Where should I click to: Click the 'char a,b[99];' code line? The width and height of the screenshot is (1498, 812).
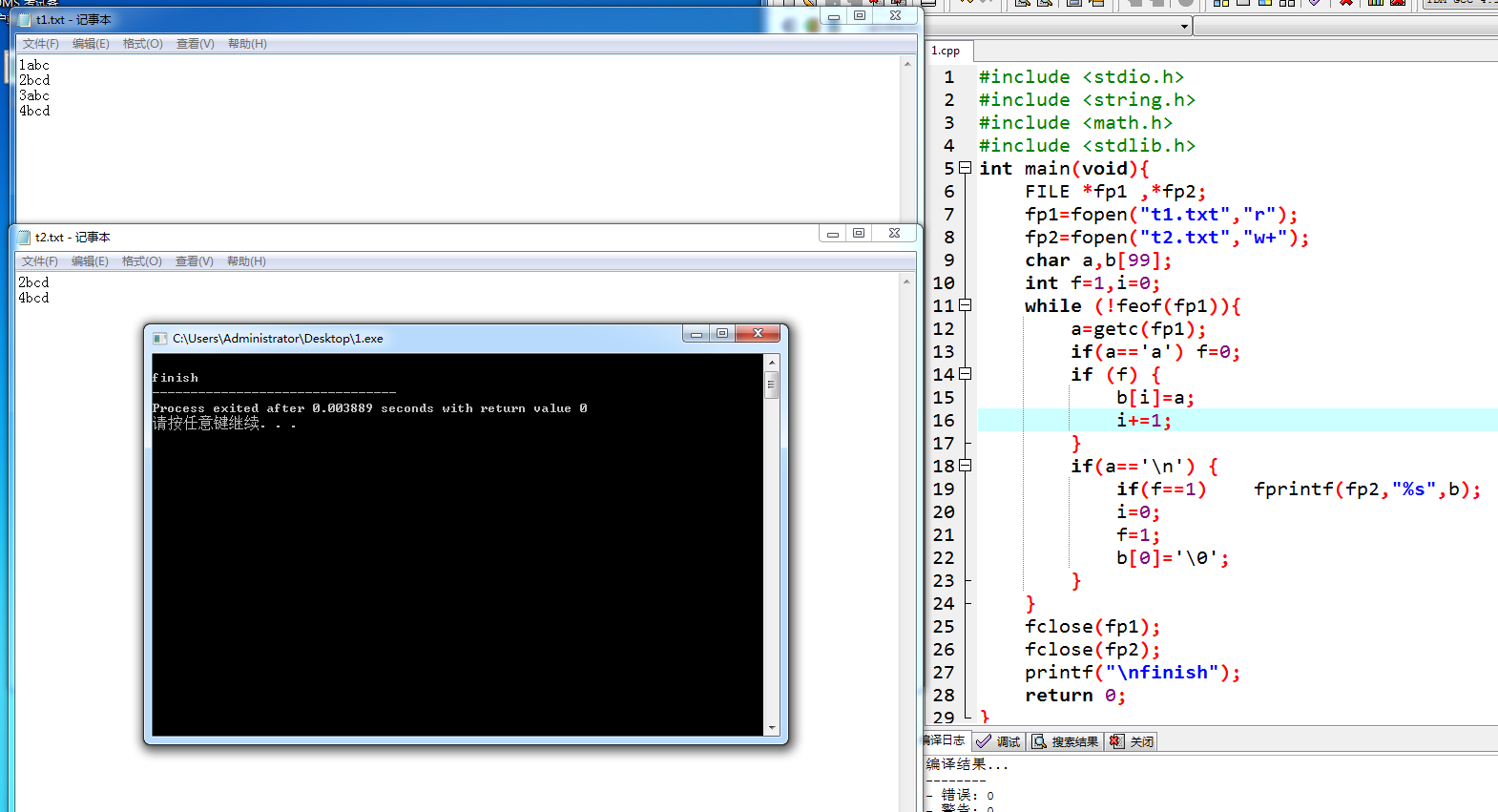pyautogui.click(x=1099, y=260)
